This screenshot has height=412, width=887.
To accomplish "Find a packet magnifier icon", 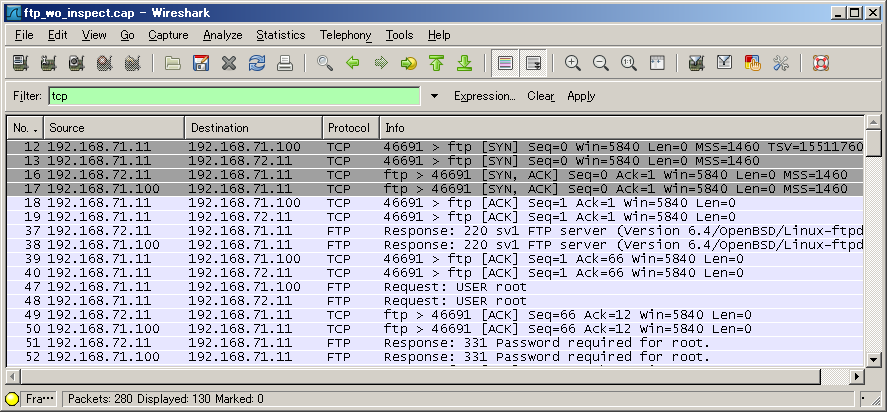I will point(325,63).
